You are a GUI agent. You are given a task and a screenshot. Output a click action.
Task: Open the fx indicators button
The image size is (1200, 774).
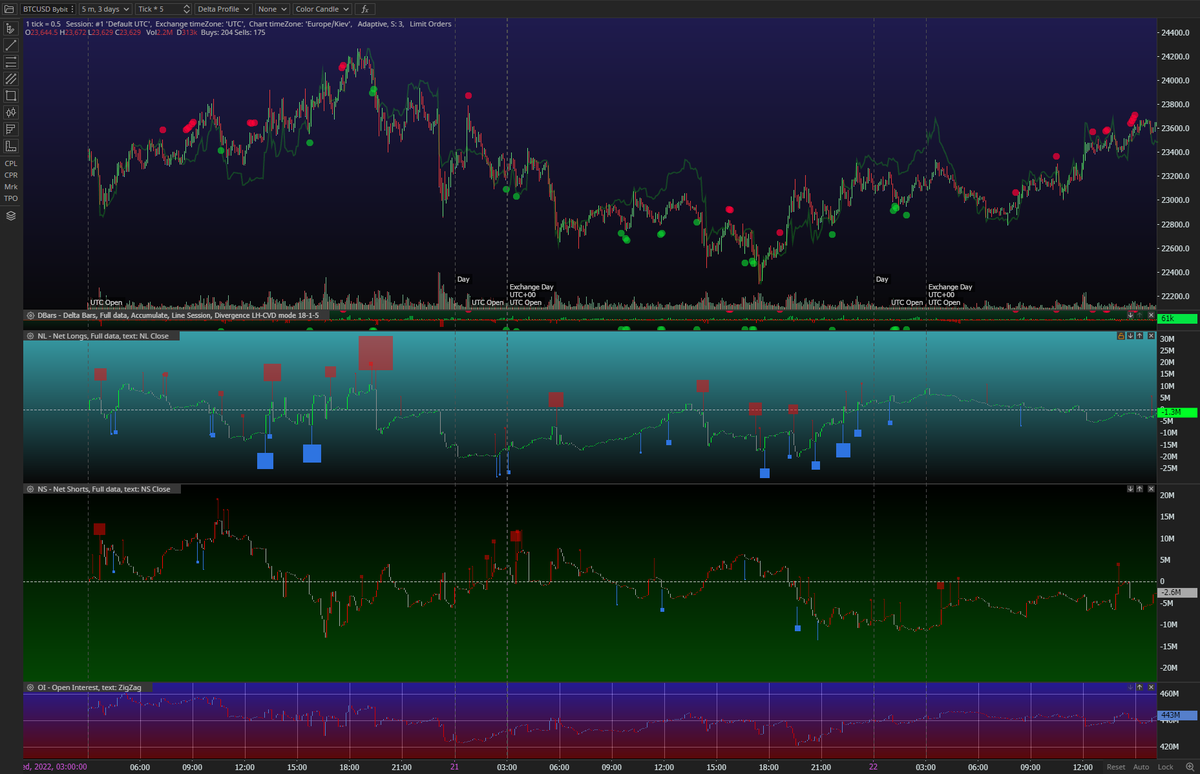pos(365,9)
